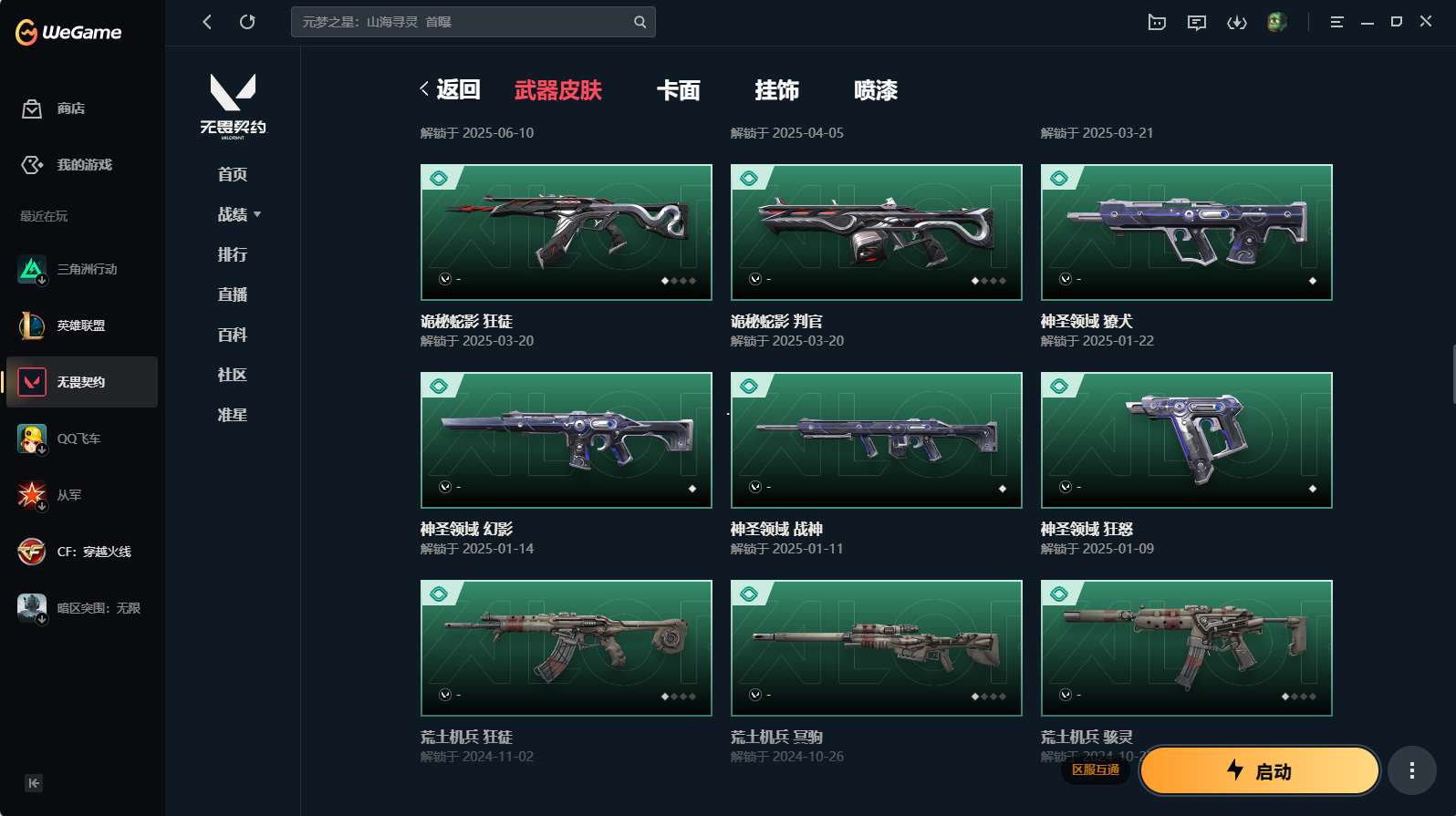Click the 返回 back link

[450, 89]
